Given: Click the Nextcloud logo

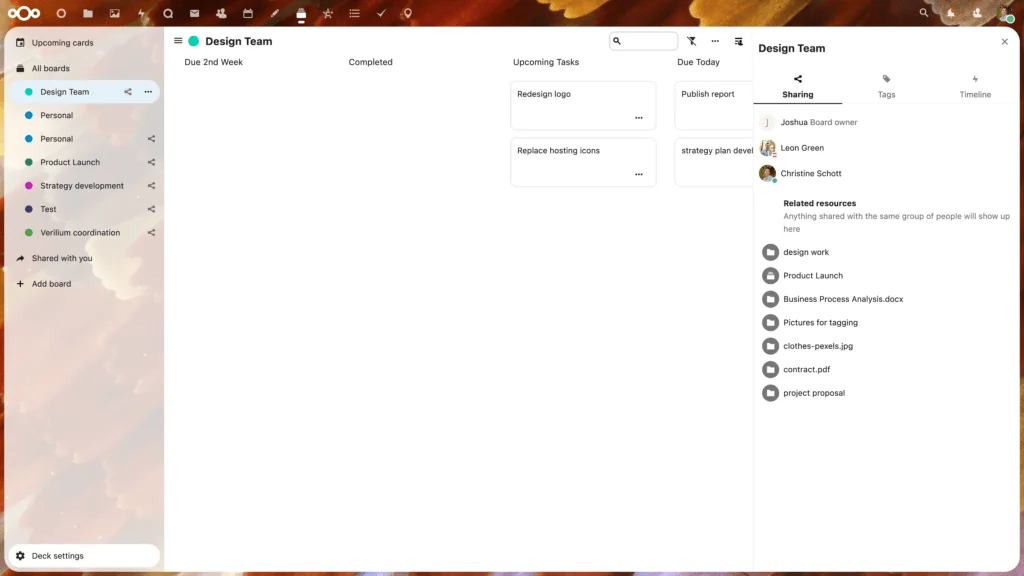Looking at the screenshot, I should click(x=24, y=13).
